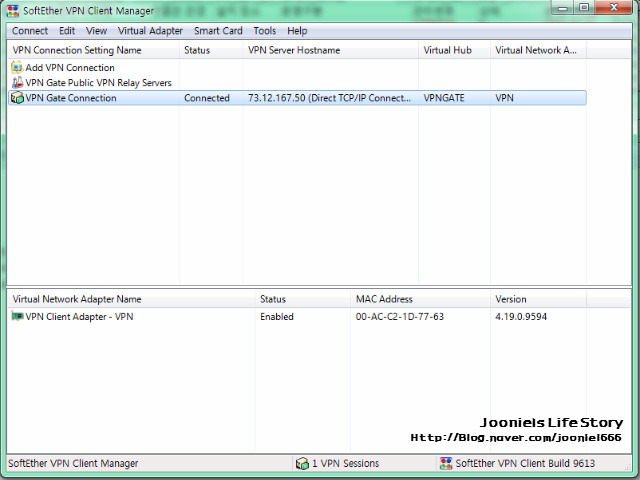
Task: Close the SoftEther VPN Client Manager window
Action: [613, 8]
